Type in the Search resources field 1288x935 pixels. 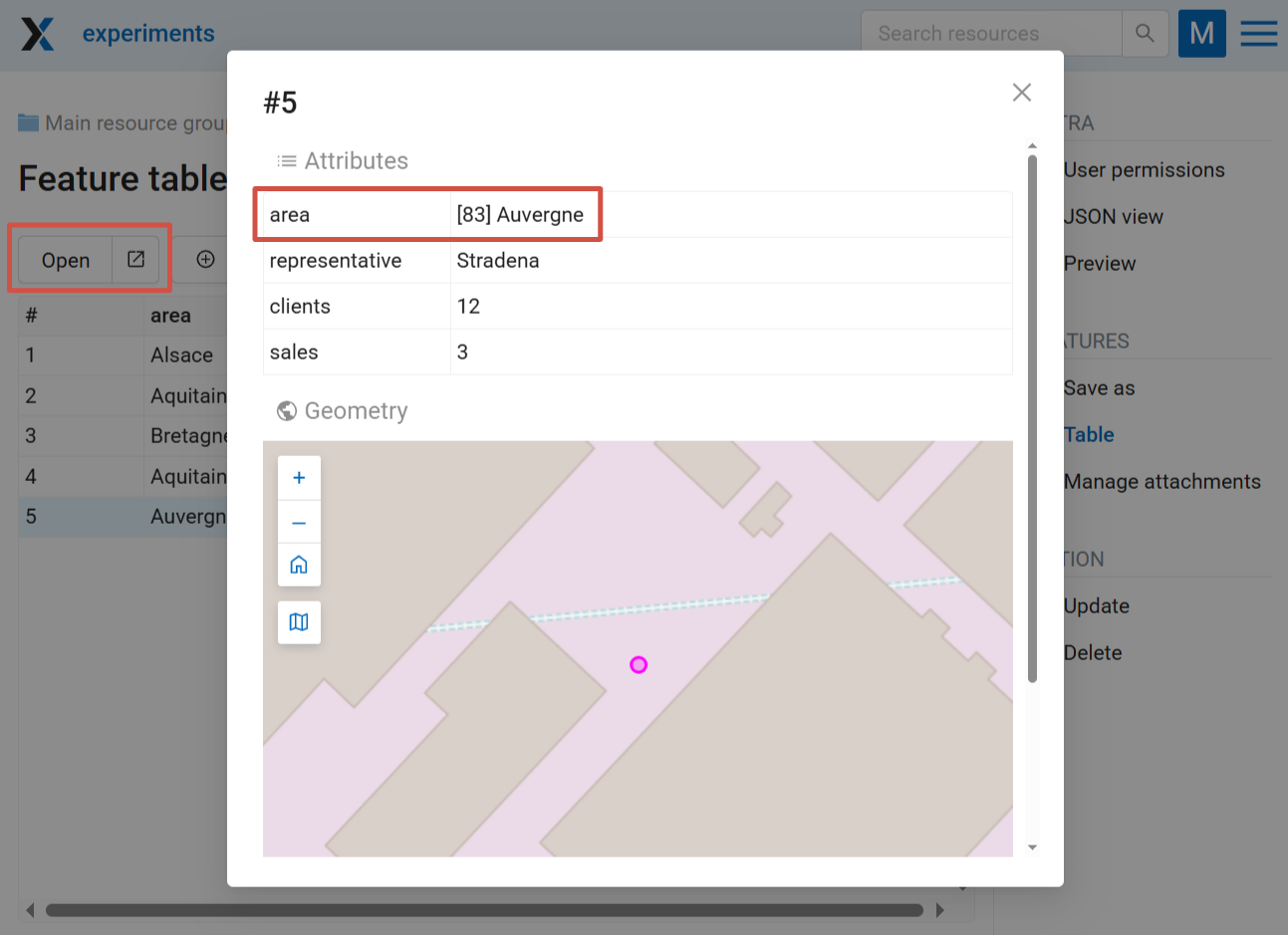[x=990, y=34]
